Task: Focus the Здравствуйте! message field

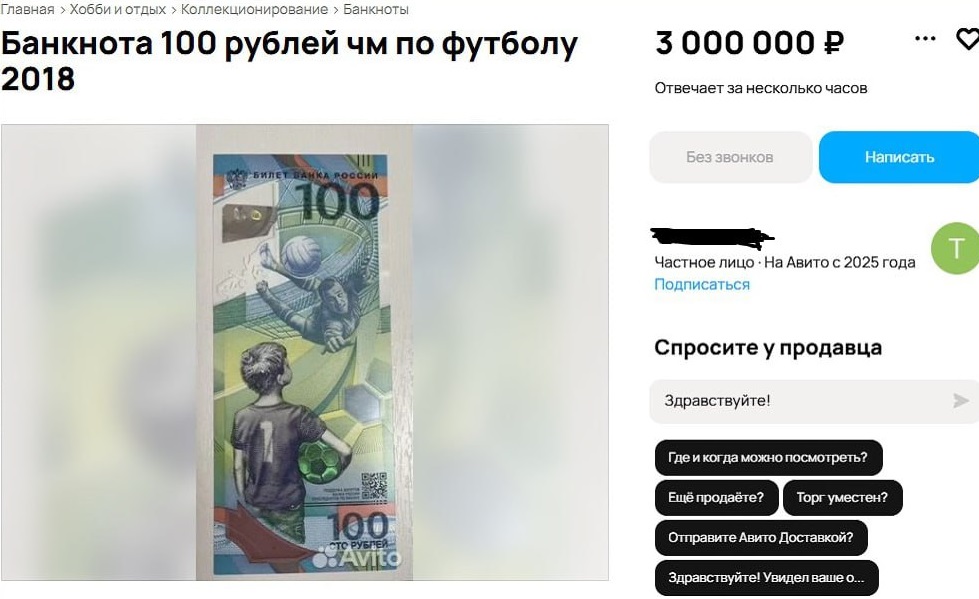Action: [799, 401]
